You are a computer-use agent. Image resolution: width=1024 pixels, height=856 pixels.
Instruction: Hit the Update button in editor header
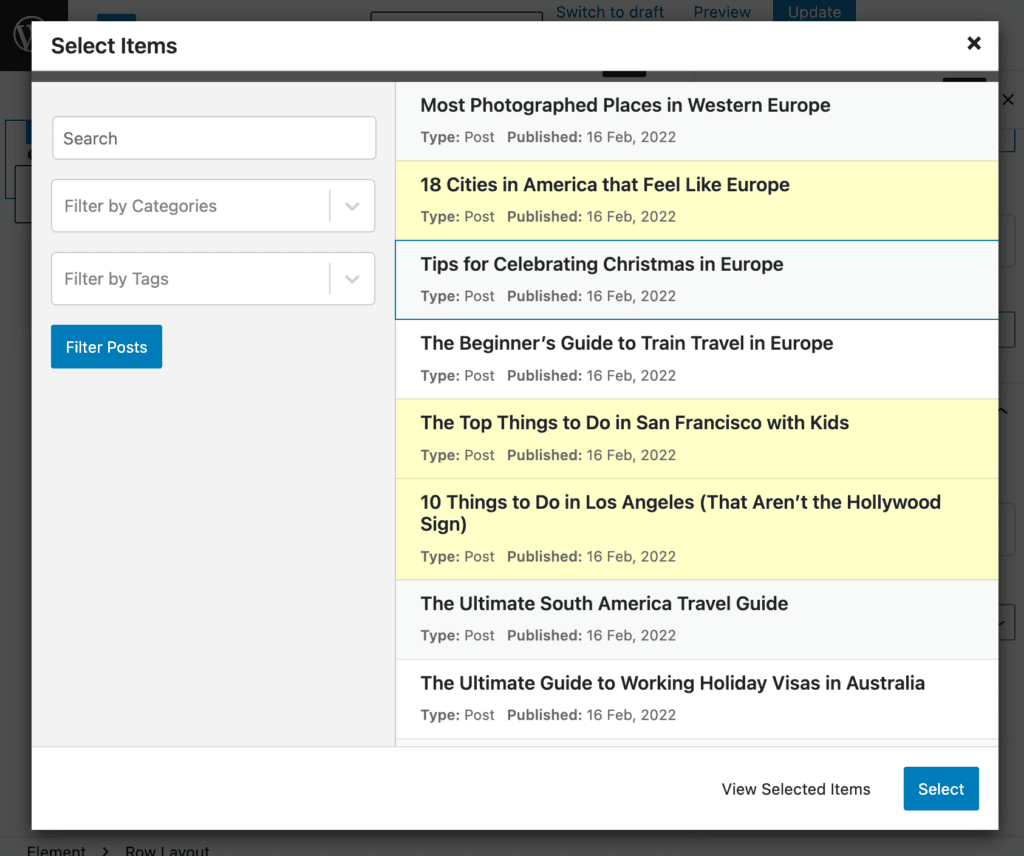814,12
